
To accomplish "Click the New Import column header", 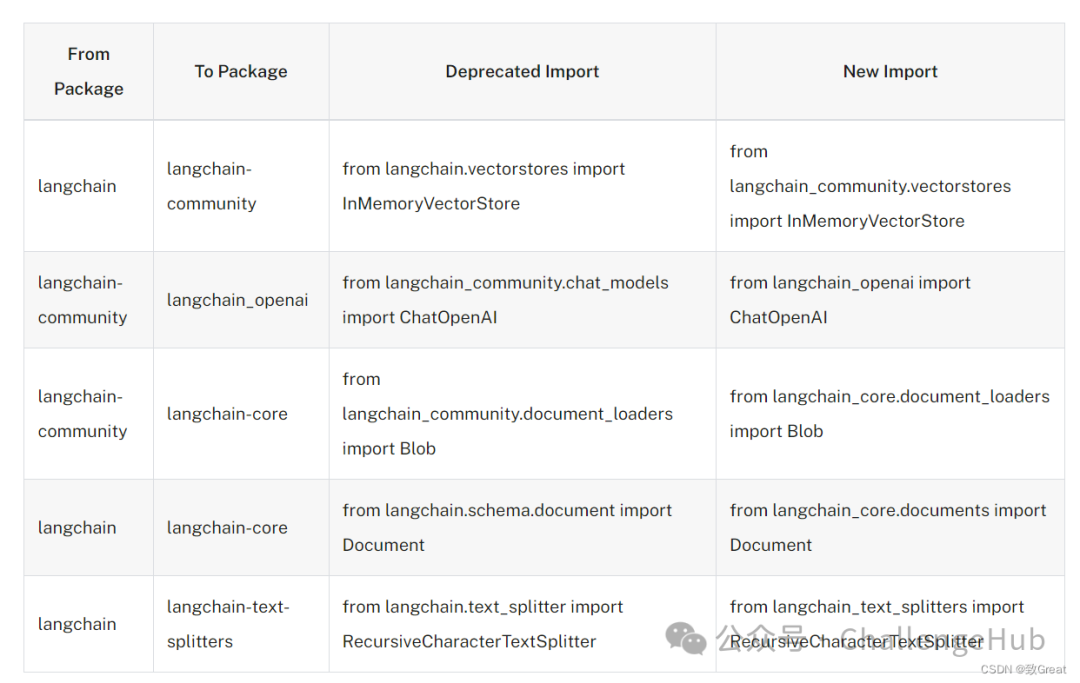I will point(890,72).
